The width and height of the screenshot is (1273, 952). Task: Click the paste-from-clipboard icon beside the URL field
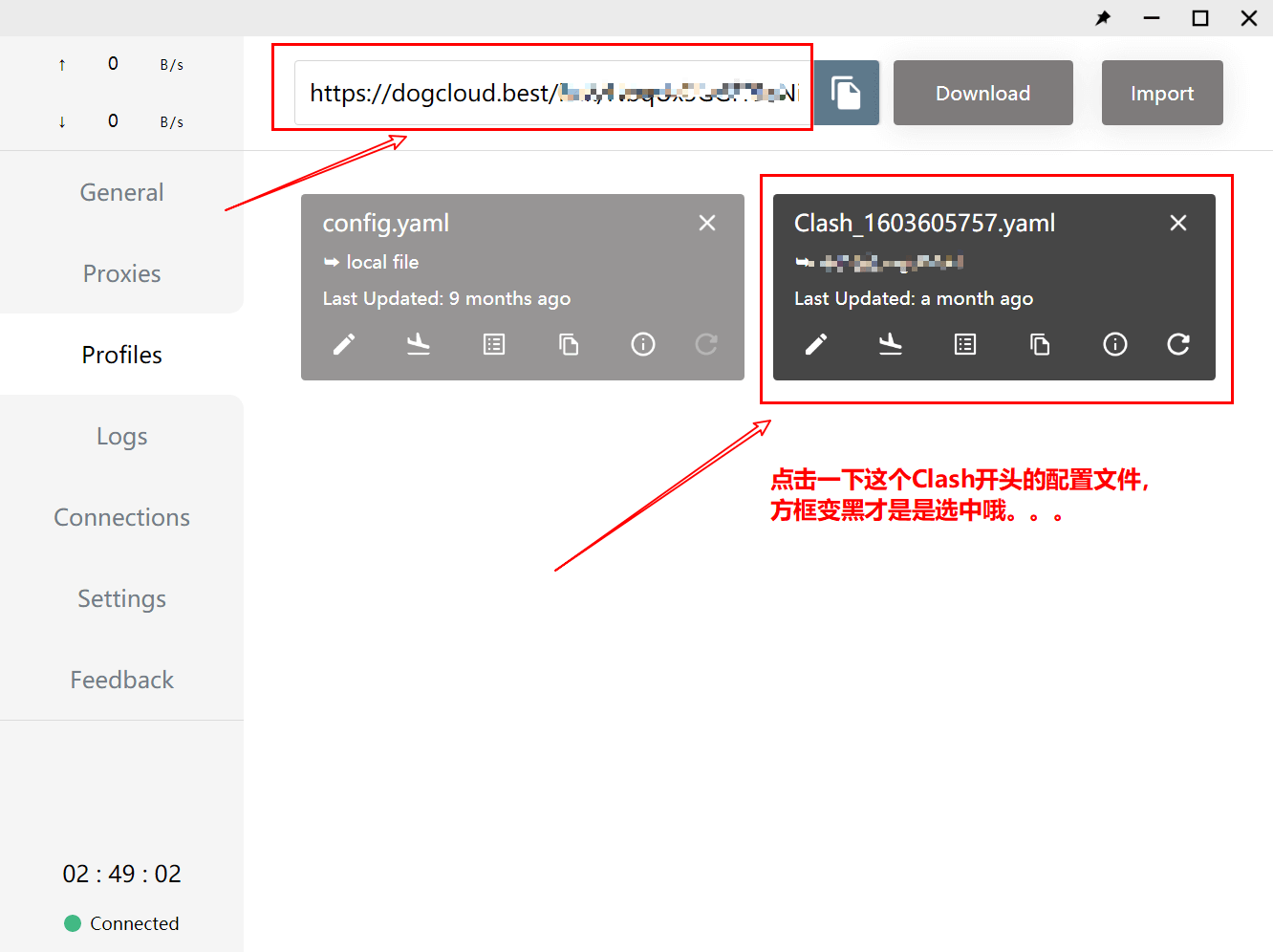click(846, 93)
